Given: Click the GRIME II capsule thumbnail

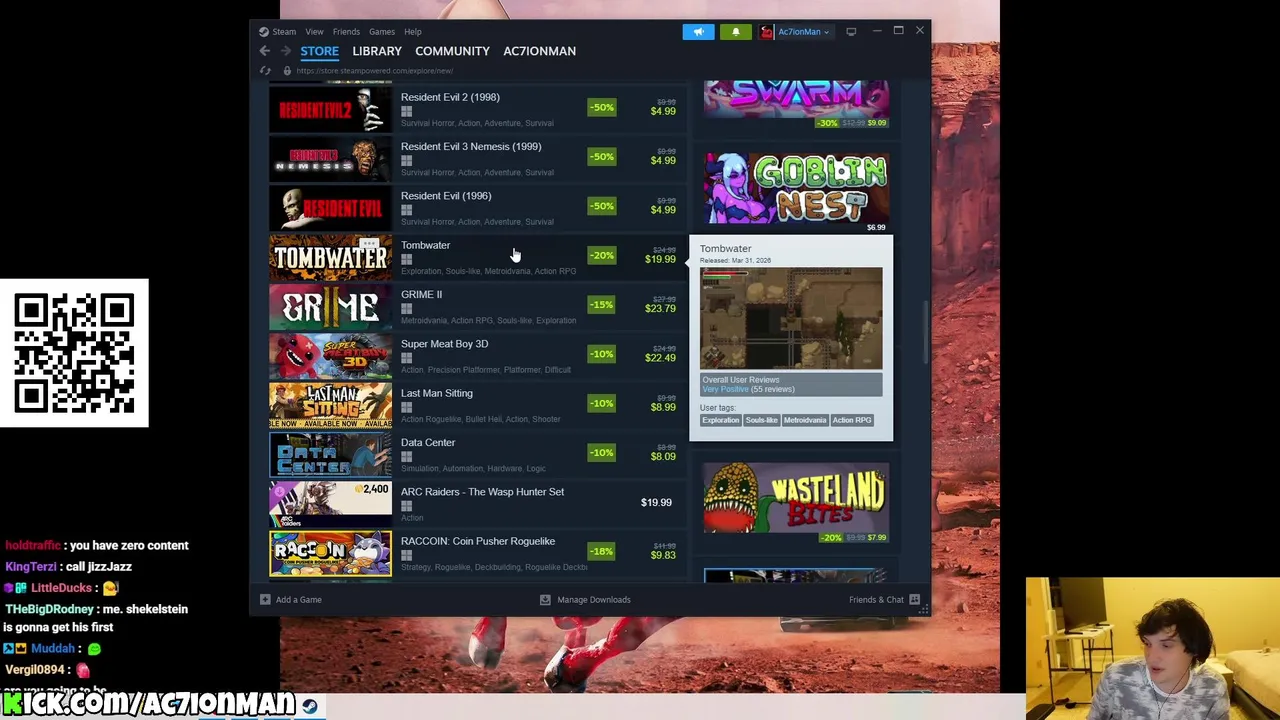Looking at the screenshot, I should point(330,306).
